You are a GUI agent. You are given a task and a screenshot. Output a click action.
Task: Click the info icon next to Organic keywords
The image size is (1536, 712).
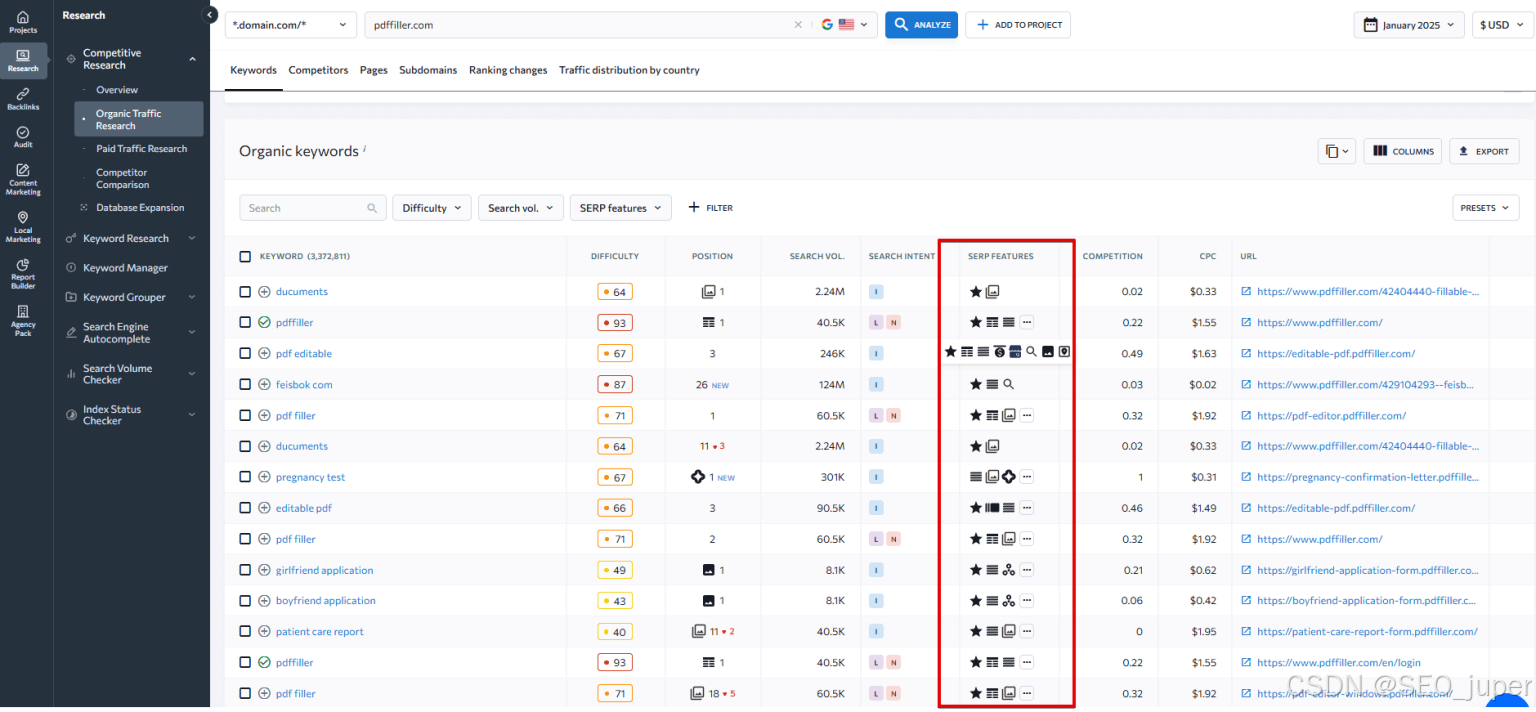pos(364,149)
